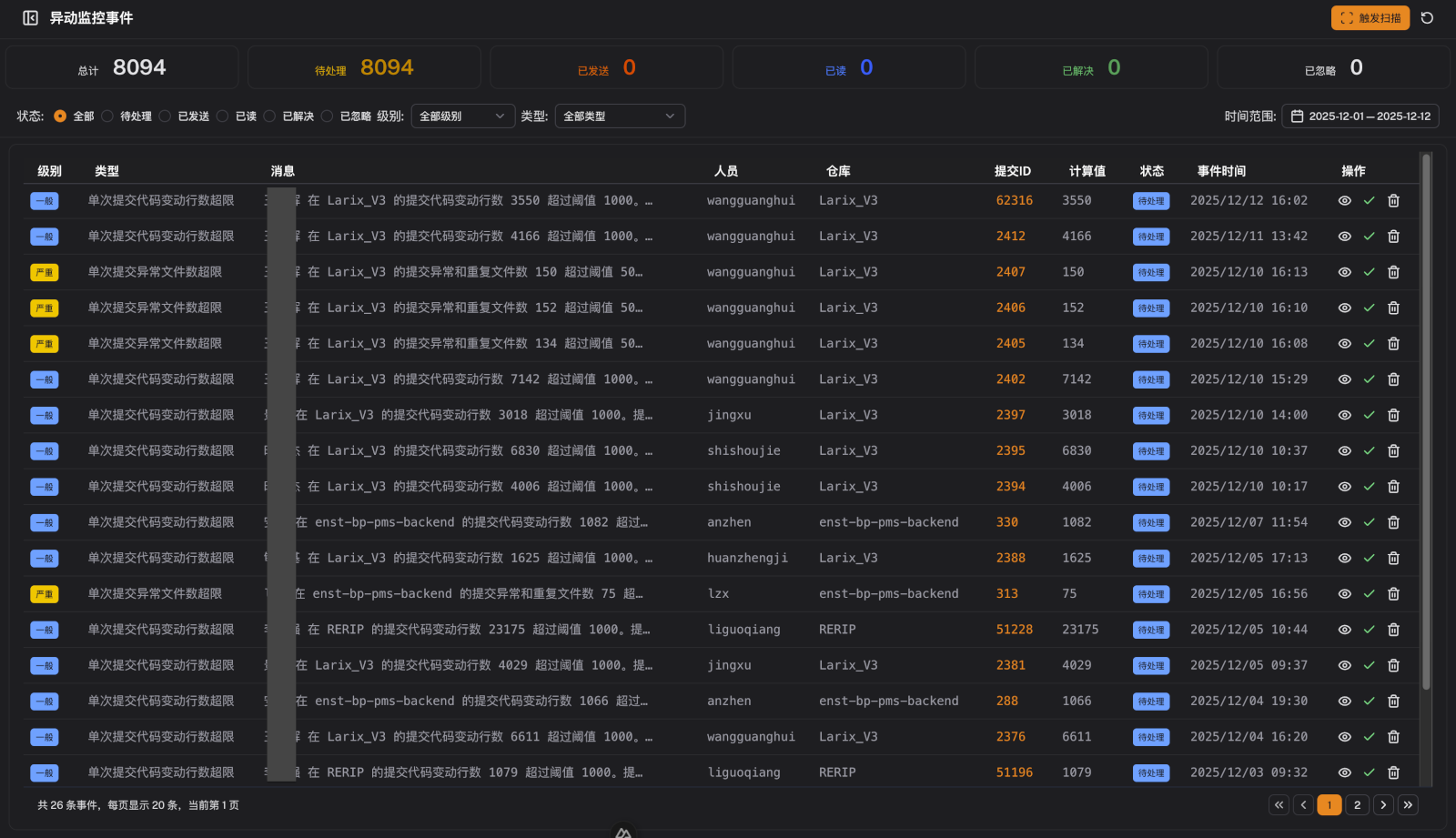
Task: Collapse the sidebar using top-left panel icon
Action: [x=30, y=18]
